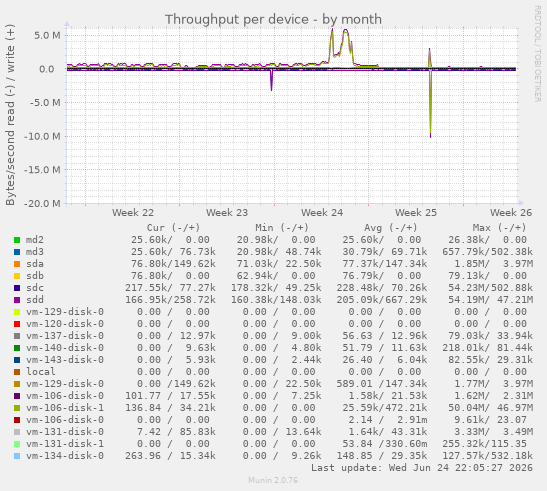Image resolution: width=547 pixels, height=491 pixels.
Task: Pick the dark blue sdc legend swatch
Action: tap(17, 288)
